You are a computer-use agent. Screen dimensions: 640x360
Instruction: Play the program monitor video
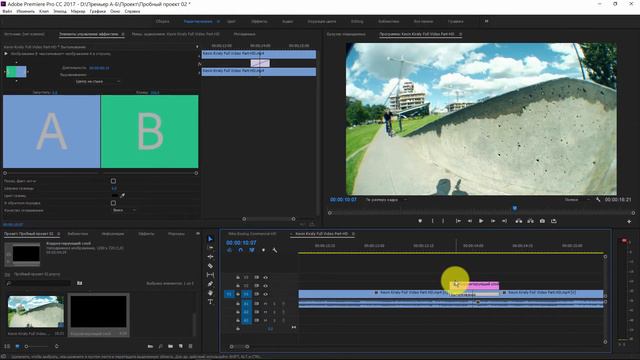click(481, 221)
